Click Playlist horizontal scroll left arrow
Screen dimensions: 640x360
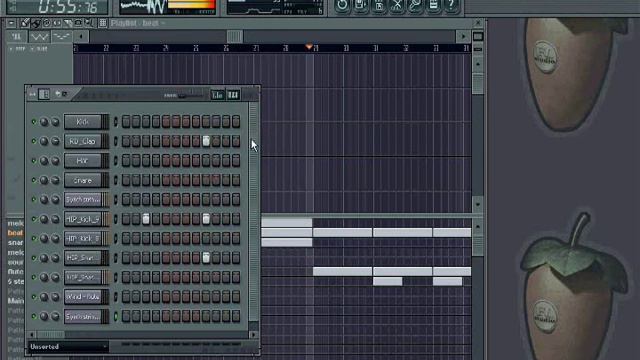[x=81, y=37]
